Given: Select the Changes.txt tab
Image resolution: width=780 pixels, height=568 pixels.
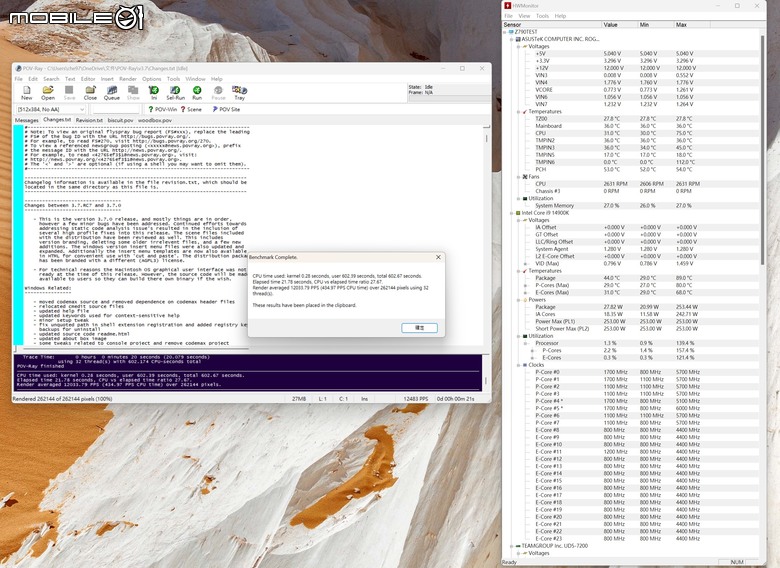Looking at the screenshot, I should coord(57,120).
